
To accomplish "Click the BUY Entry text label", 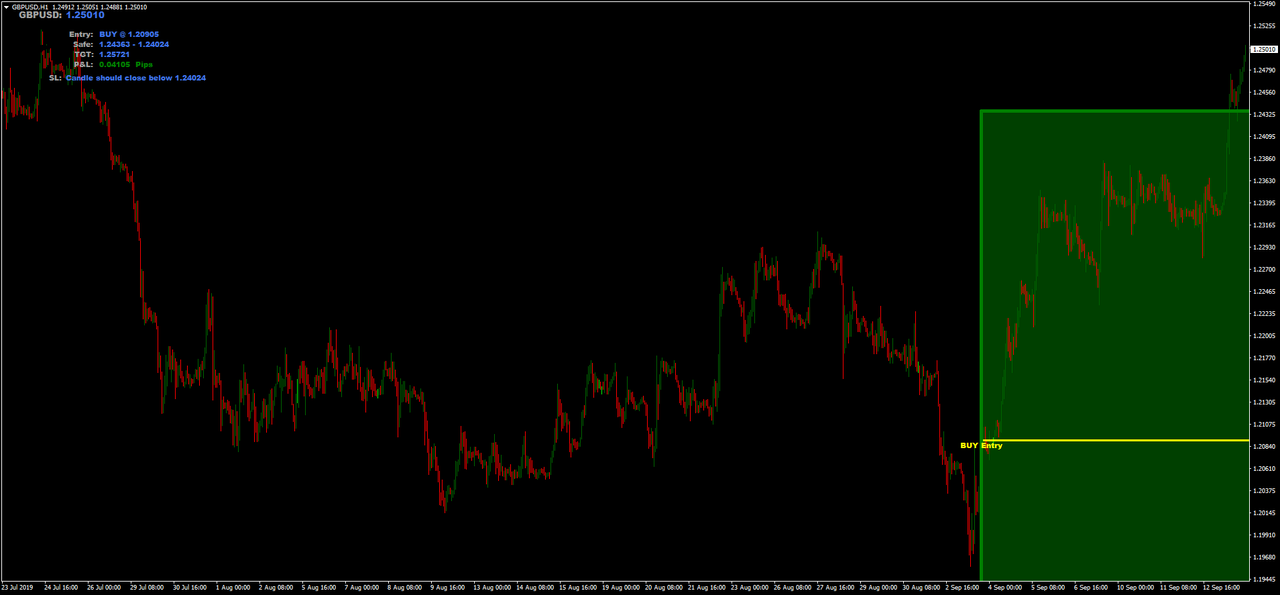I will 981,445.
